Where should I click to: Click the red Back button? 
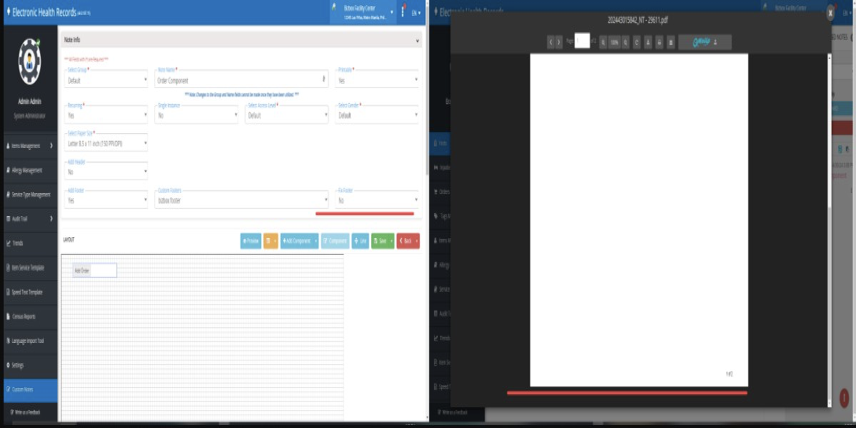407,241
